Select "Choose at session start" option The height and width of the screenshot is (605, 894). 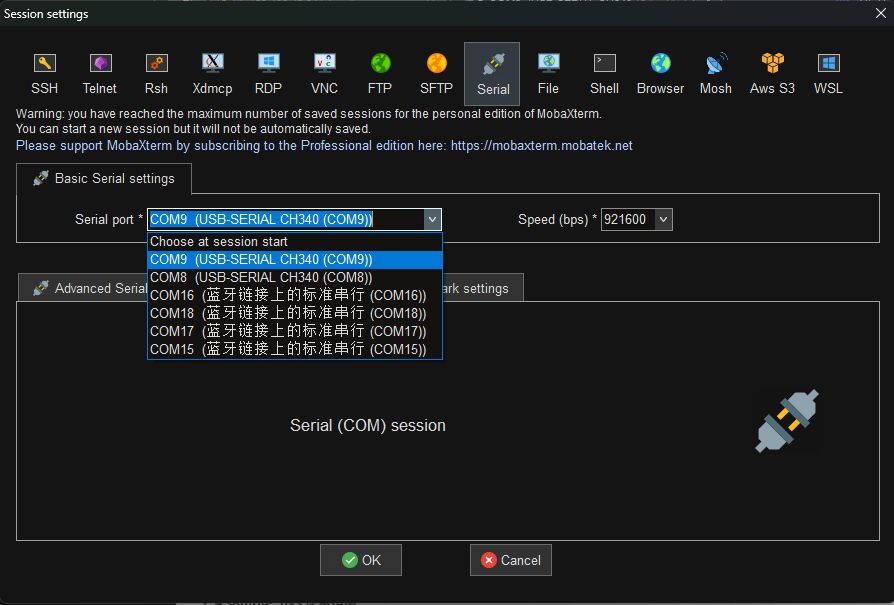295,242
